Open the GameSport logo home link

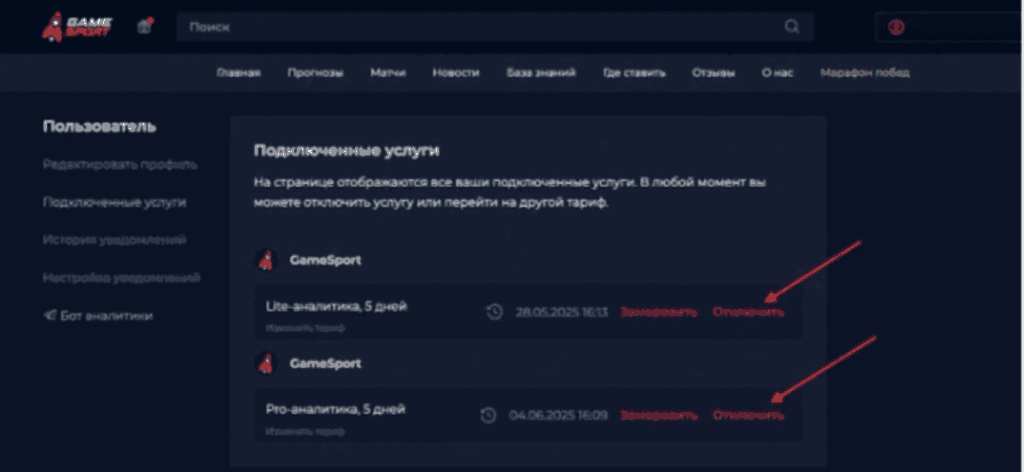click(77, 27)
